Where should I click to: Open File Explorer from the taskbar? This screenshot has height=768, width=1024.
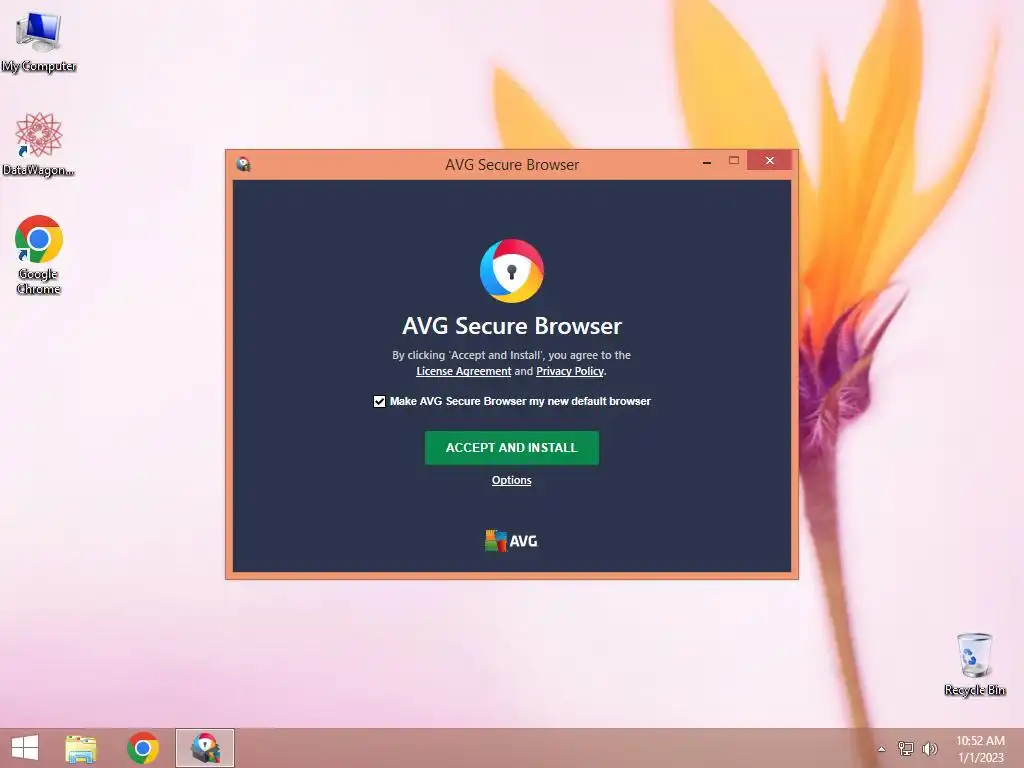click(81, 748)
